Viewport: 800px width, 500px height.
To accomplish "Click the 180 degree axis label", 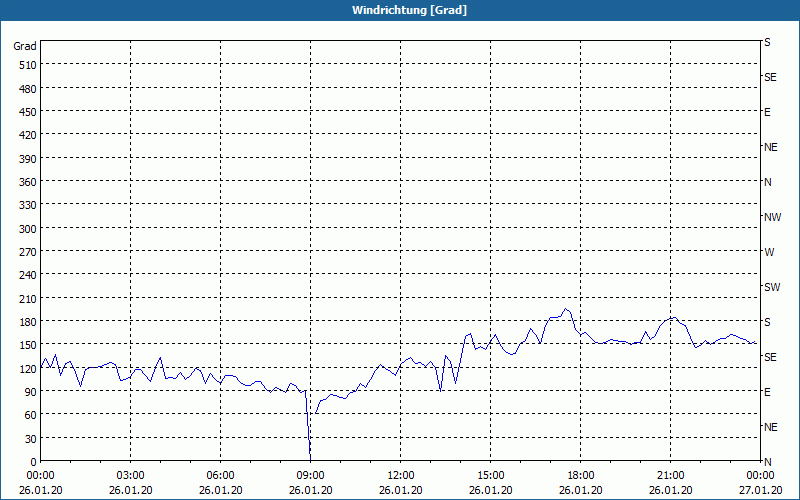I will coord(28,322).
